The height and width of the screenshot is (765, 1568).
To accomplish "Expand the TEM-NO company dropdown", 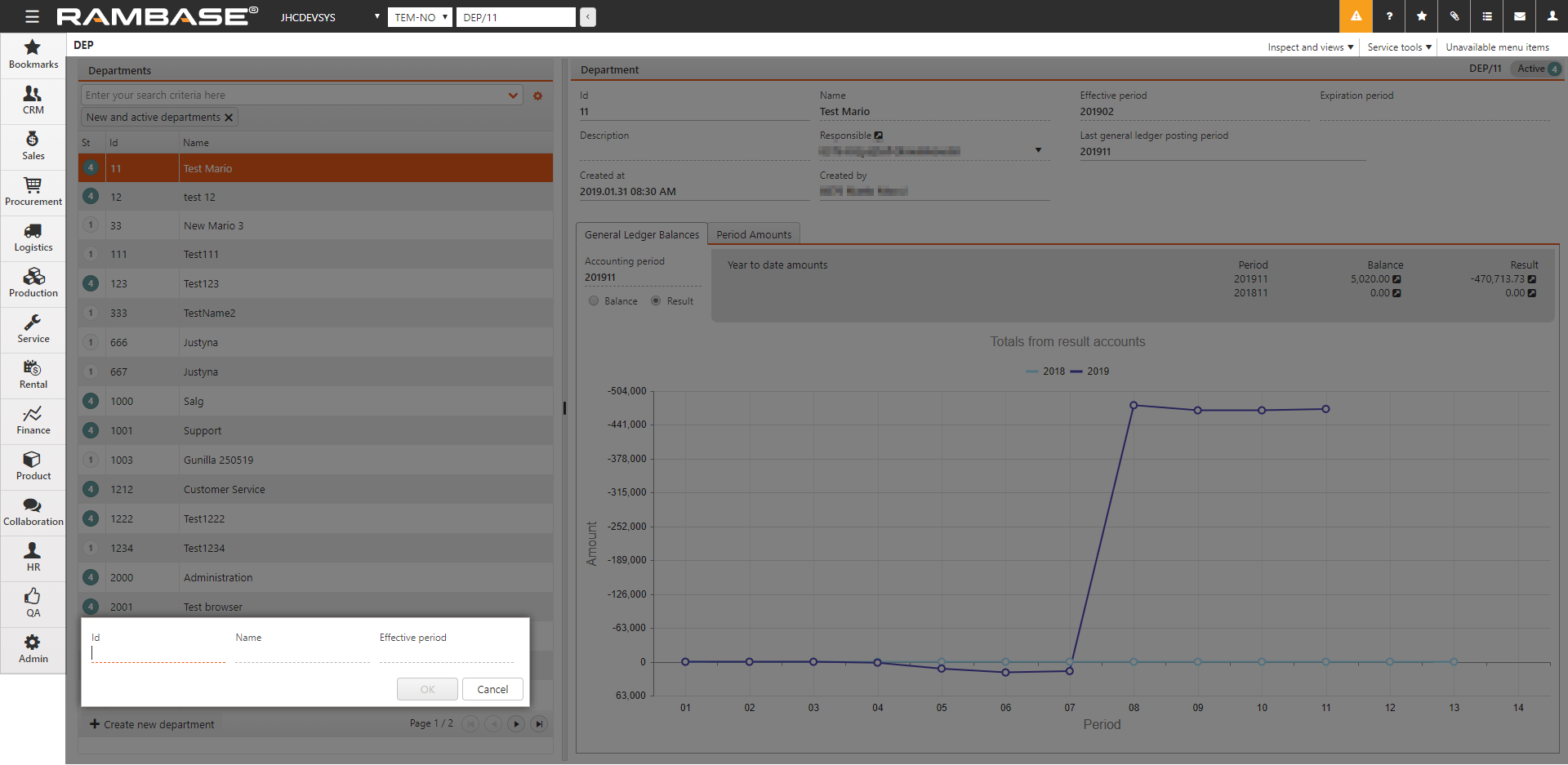I will (x=420, y=17).
